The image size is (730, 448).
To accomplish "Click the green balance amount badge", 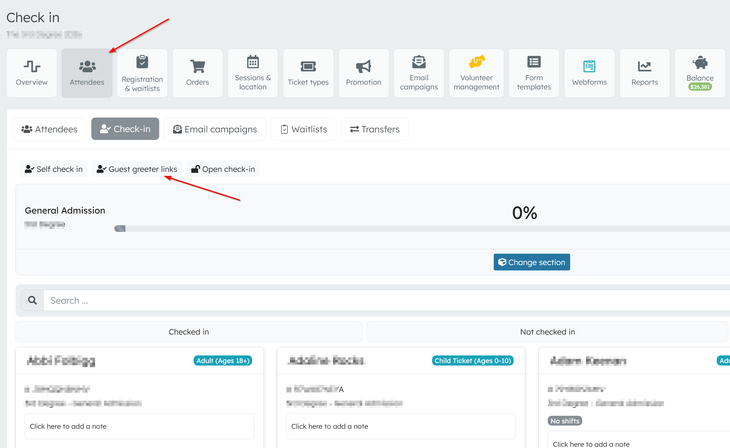I will point(700,87).
